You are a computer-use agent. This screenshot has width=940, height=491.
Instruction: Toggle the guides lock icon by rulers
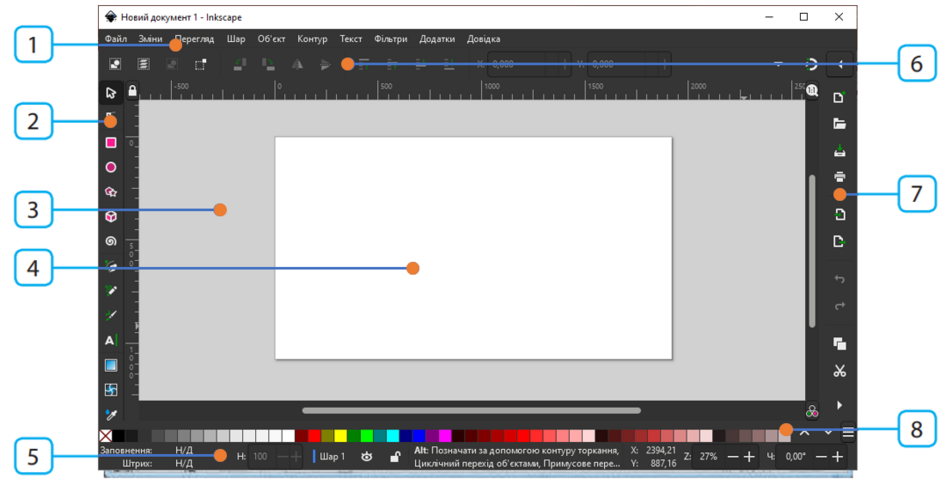[x=132, y=91]
